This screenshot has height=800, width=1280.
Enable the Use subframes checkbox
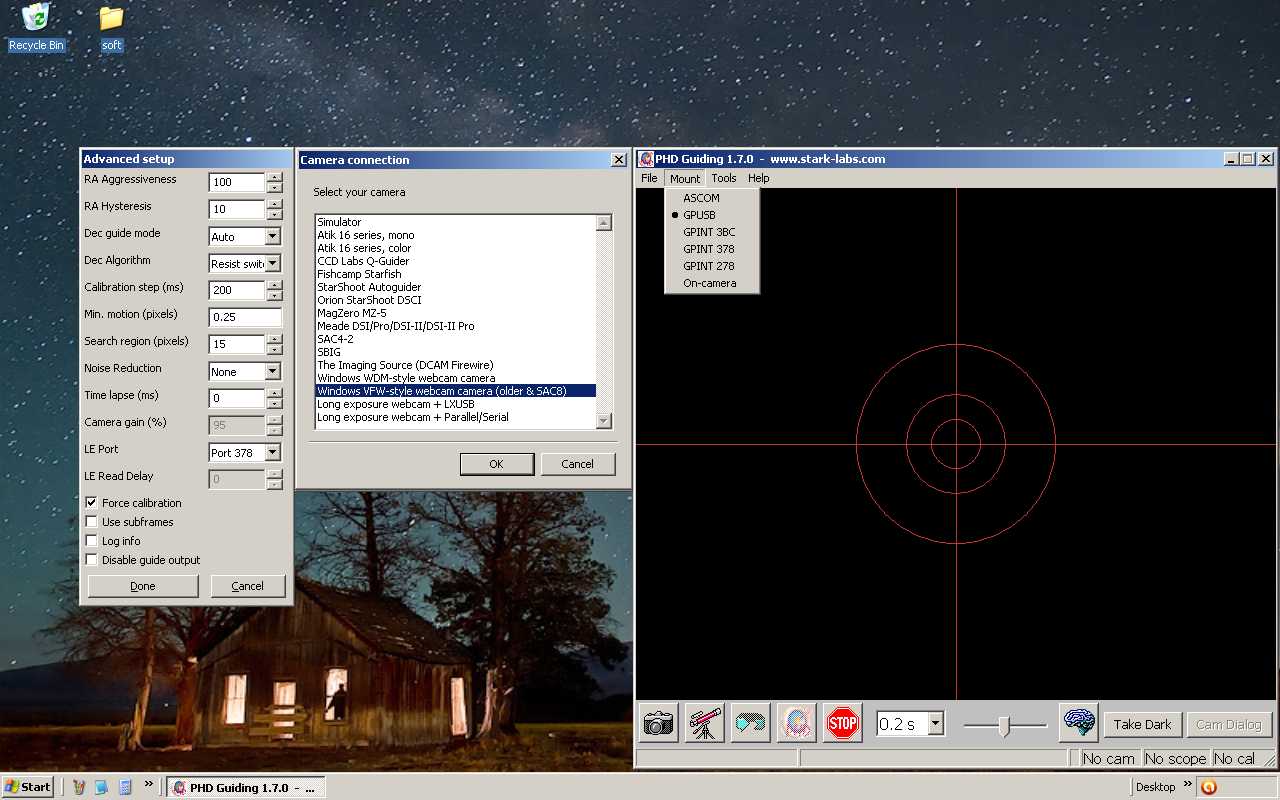point(92,522)
